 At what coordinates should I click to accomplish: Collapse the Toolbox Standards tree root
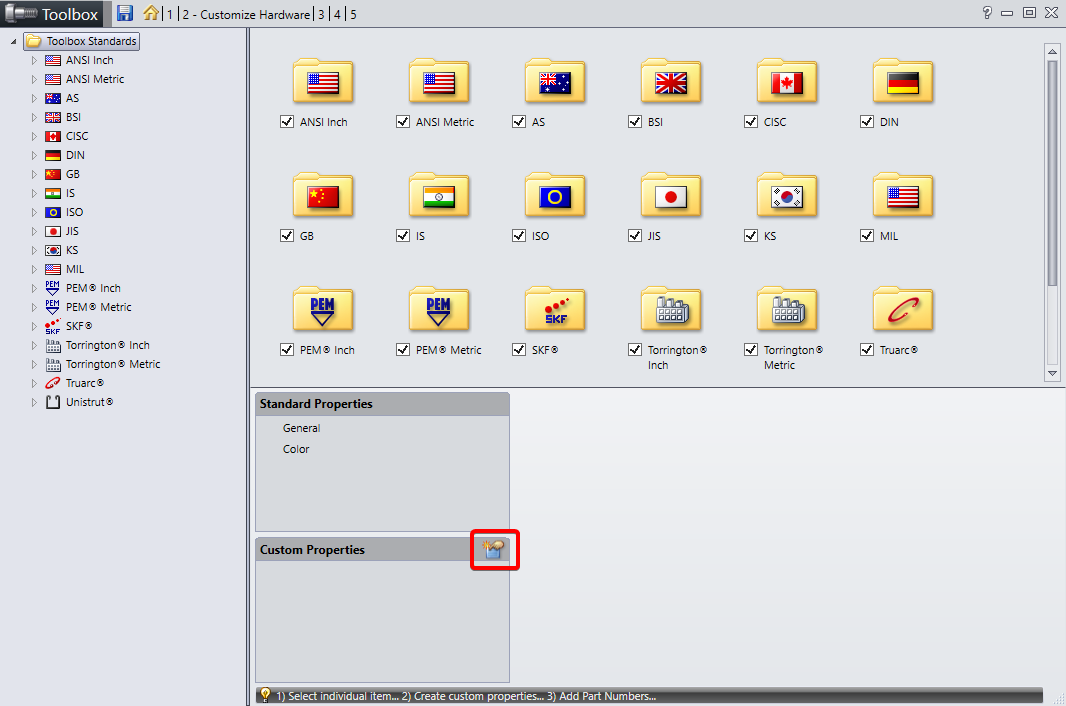click(x=14, y=41)
